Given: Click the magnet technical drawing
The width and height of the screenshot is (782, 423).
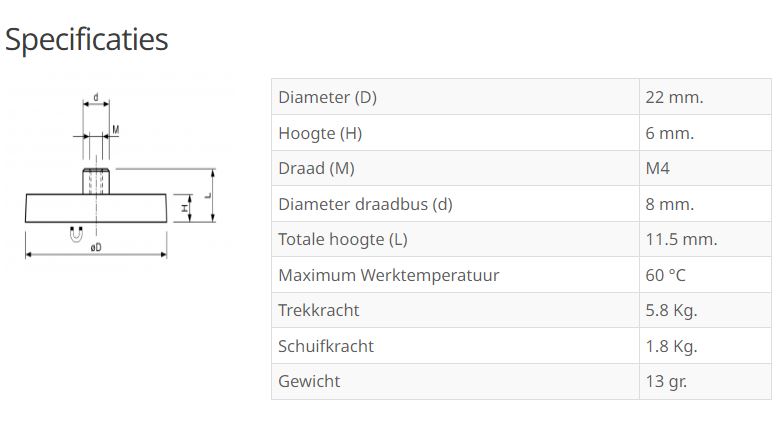Looking at the screenshot, I should click(120, 180).
